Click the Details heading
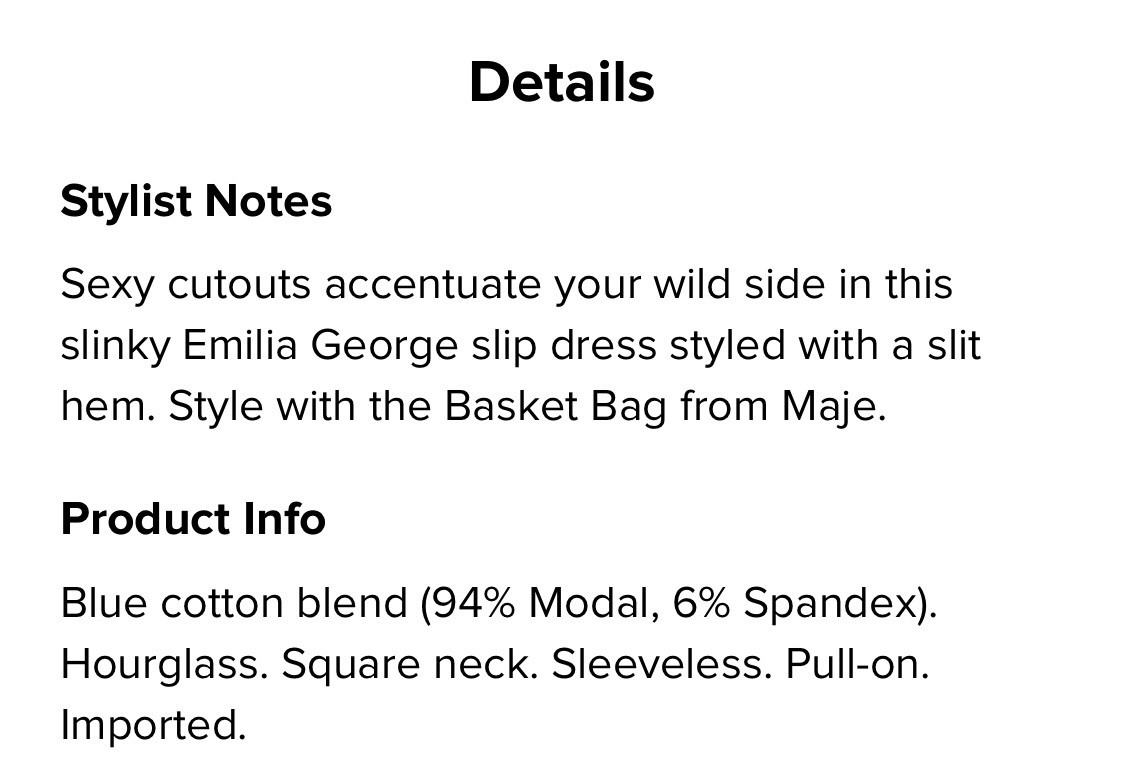This screenshot has height=767, width=1125. click(x=561, y=82)
